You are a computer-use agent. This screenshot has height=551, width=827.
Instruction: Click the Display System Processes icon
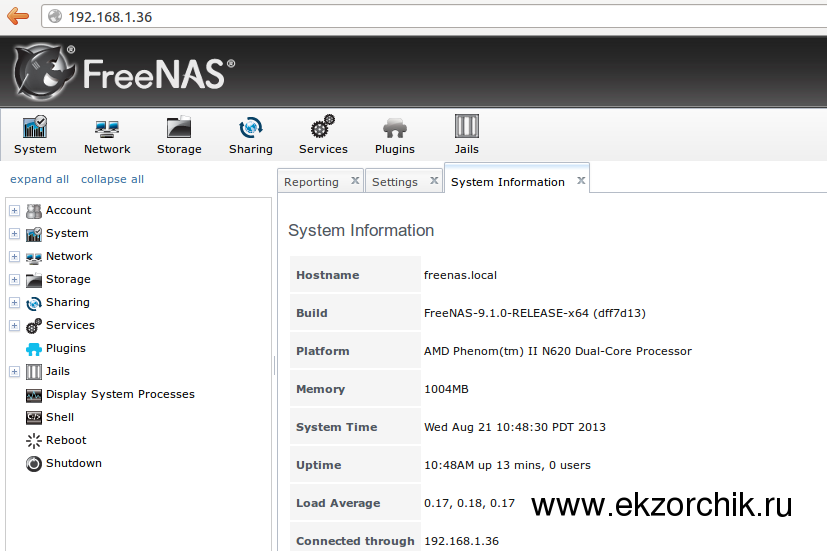coord(34,395)
